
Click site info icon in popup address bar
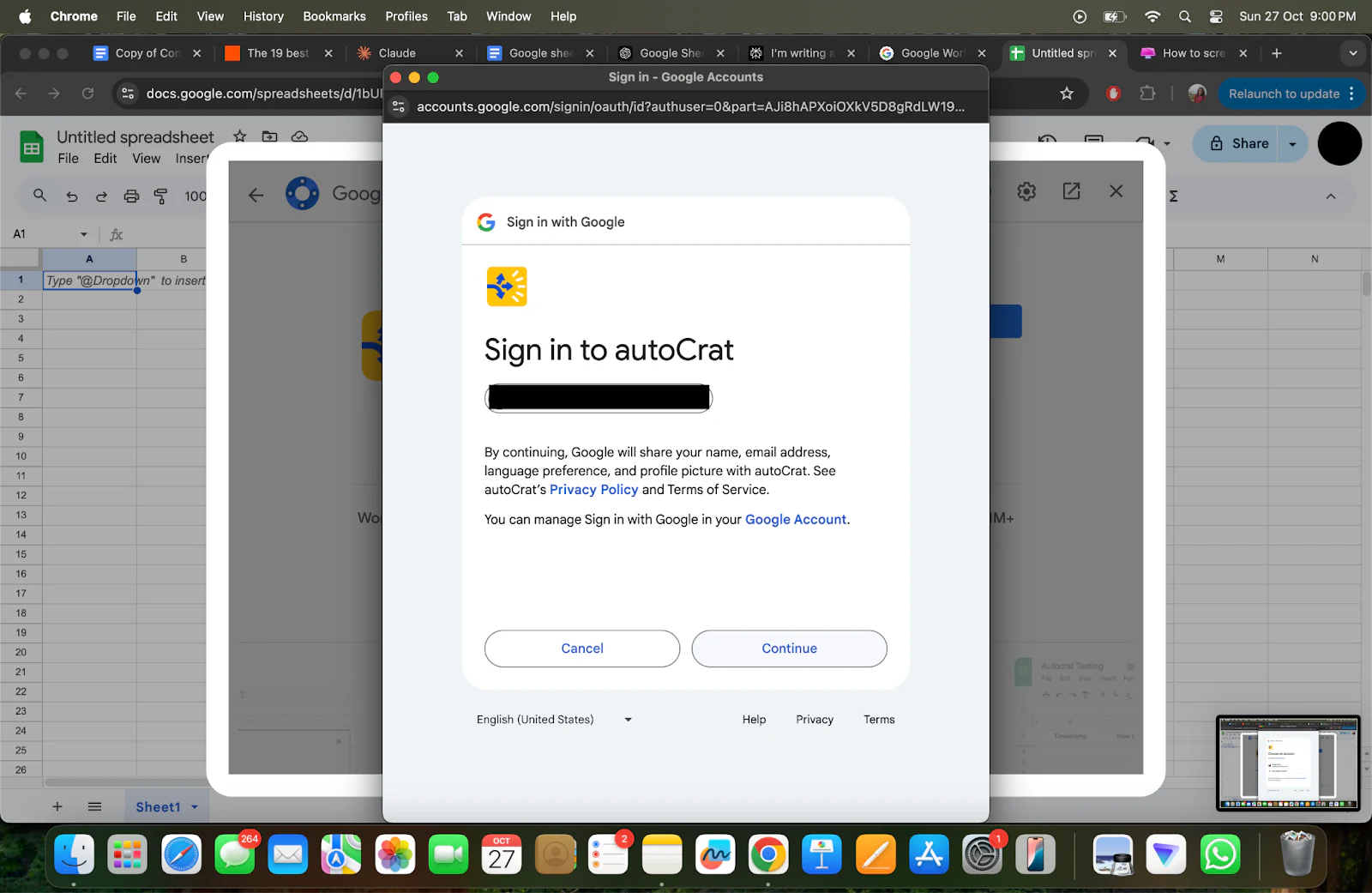pyautogui.click(x=398, y=106)
